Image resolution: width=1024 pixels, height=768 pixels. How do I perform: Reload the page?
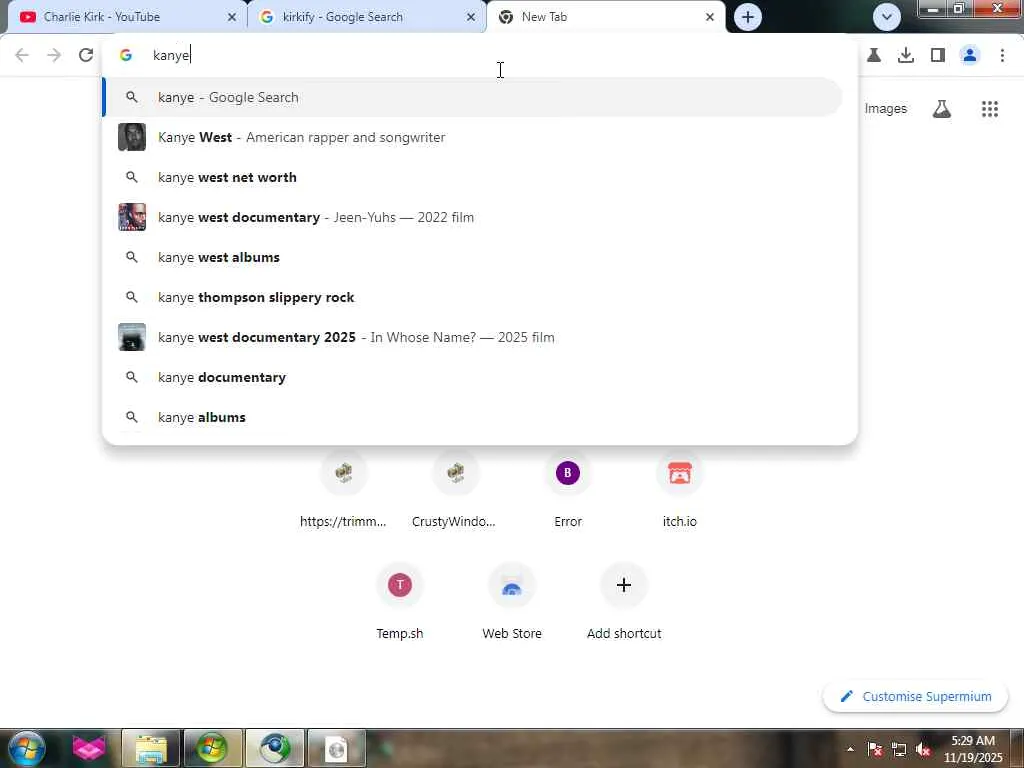click(86, 55)
